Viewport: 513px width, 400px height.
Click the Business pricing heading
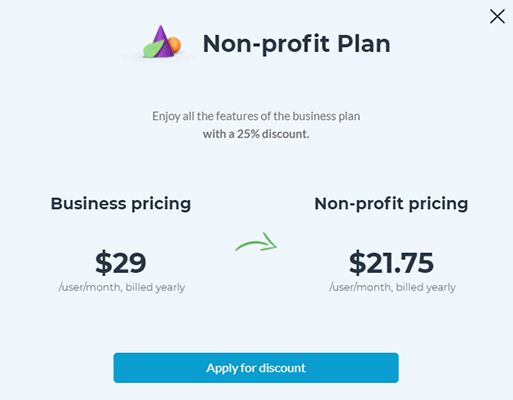pyautogui.click(x=121, y=204)
